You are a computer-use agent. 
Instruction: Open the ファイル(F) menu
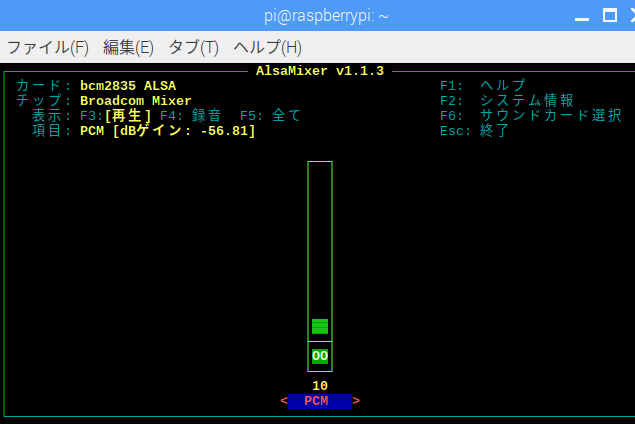coord(48,47)
